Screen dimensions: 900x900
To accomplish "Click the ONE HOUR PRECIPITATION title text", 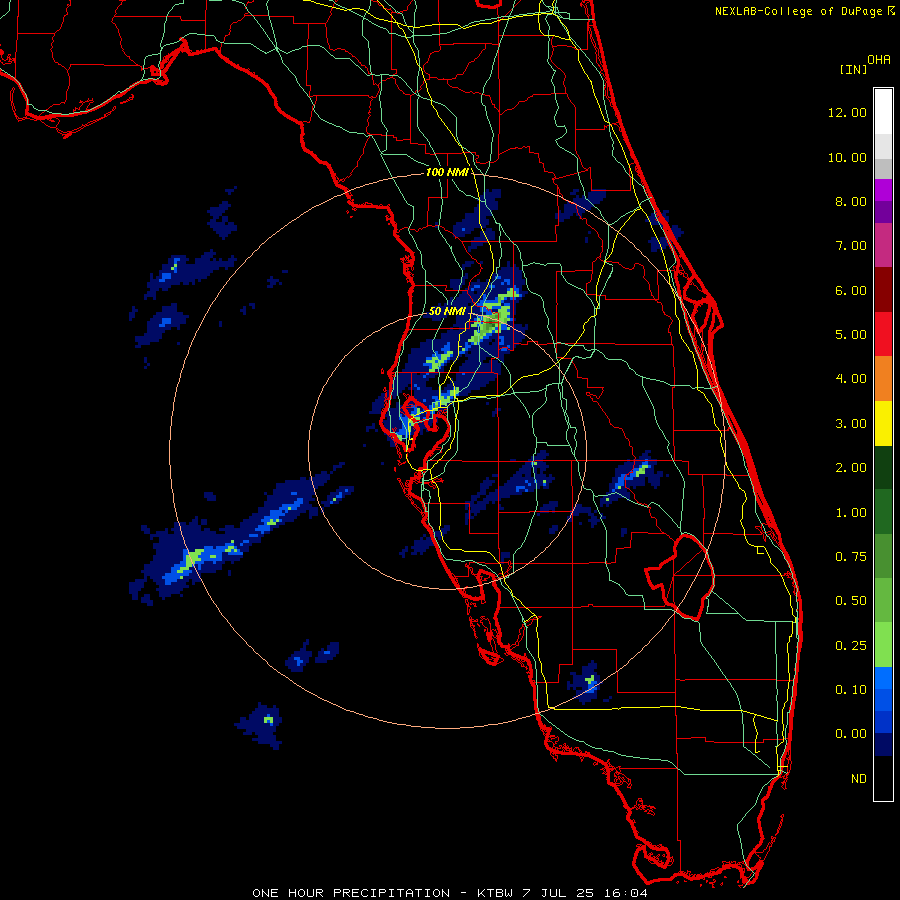I will [351, 893].
